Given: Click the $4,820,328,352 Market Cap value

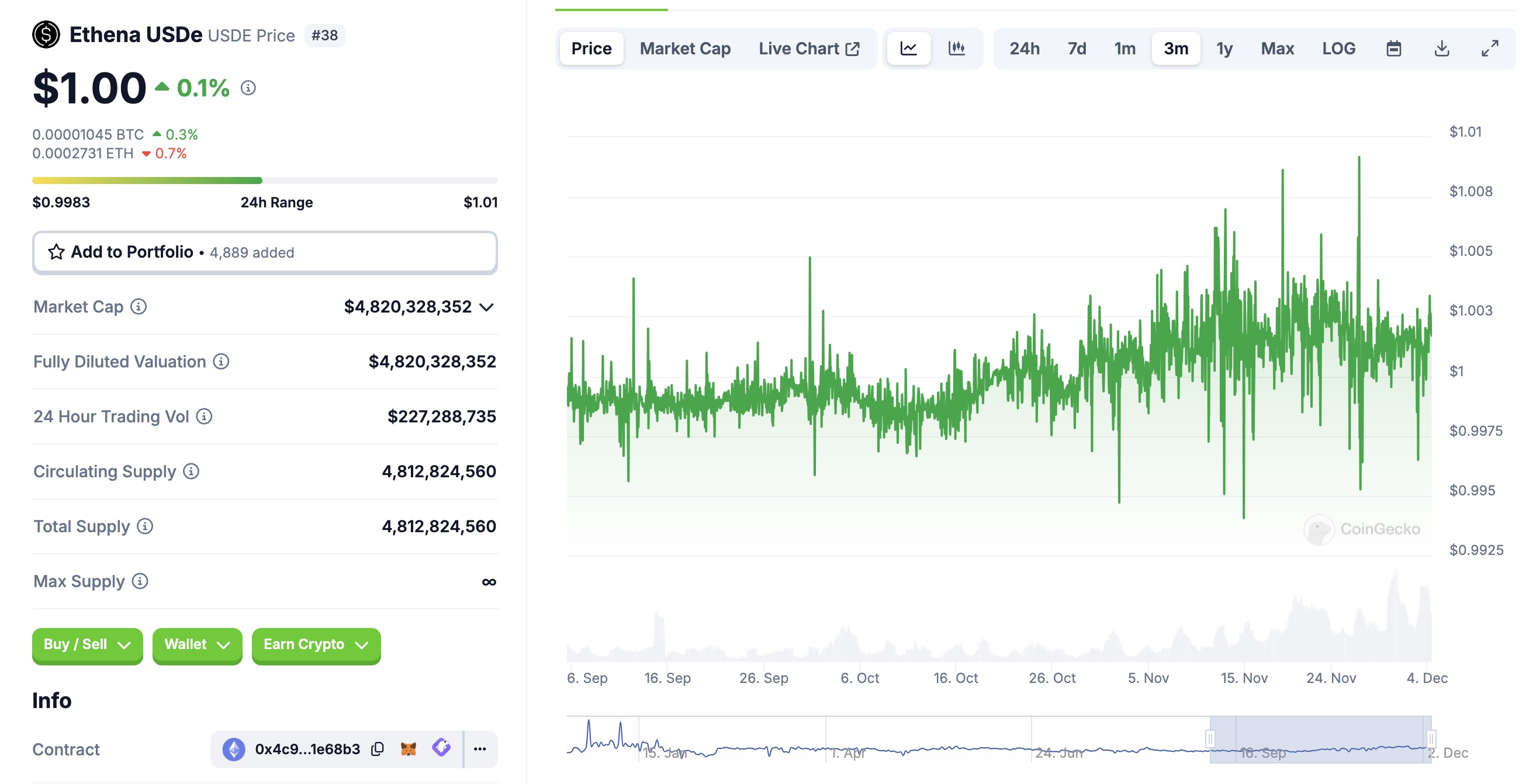Looking at the screenshot, I should [407, 307].
